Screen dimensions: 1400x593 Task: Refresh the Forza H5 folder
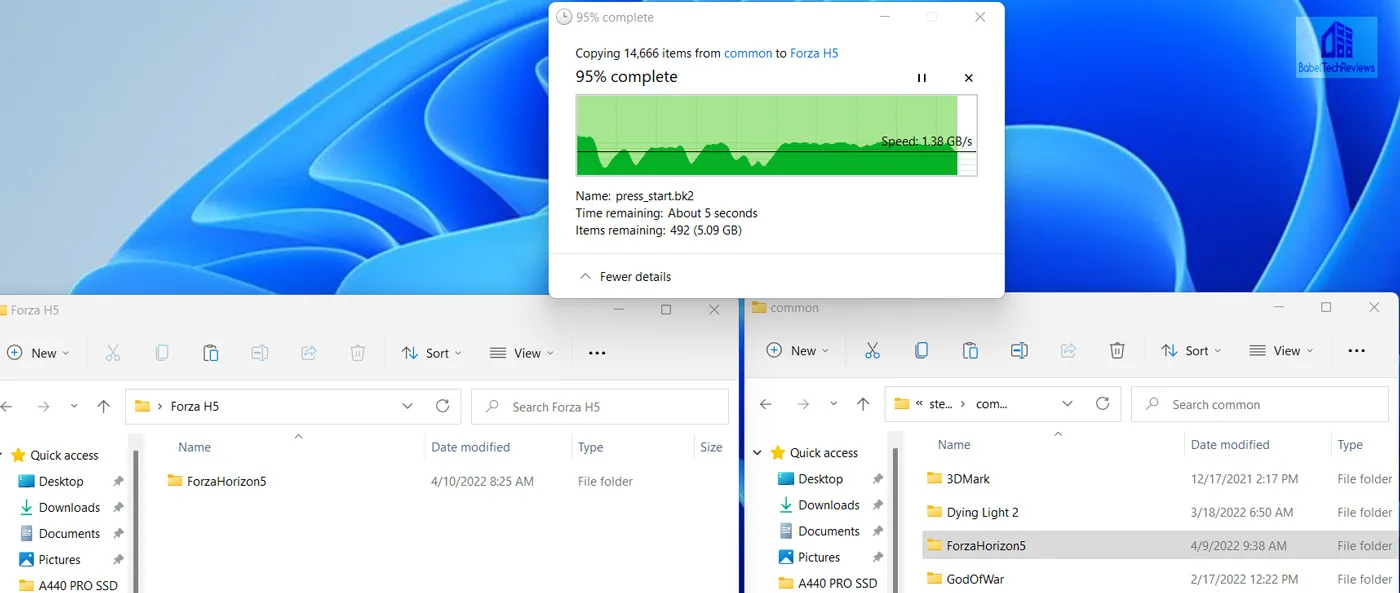442,407
